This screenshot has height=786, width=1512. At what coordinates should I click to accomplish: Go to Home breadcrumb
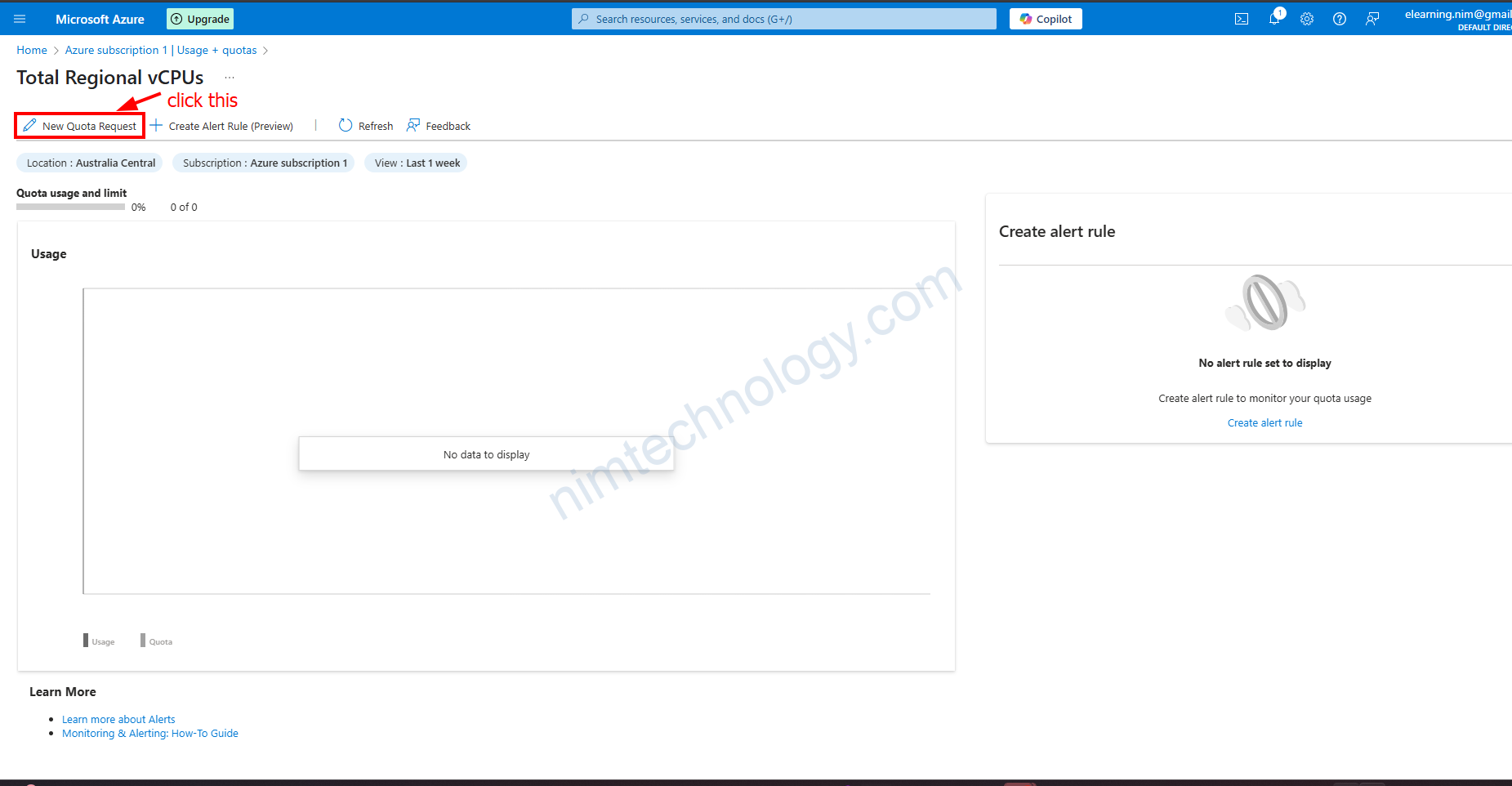[32, 50]
